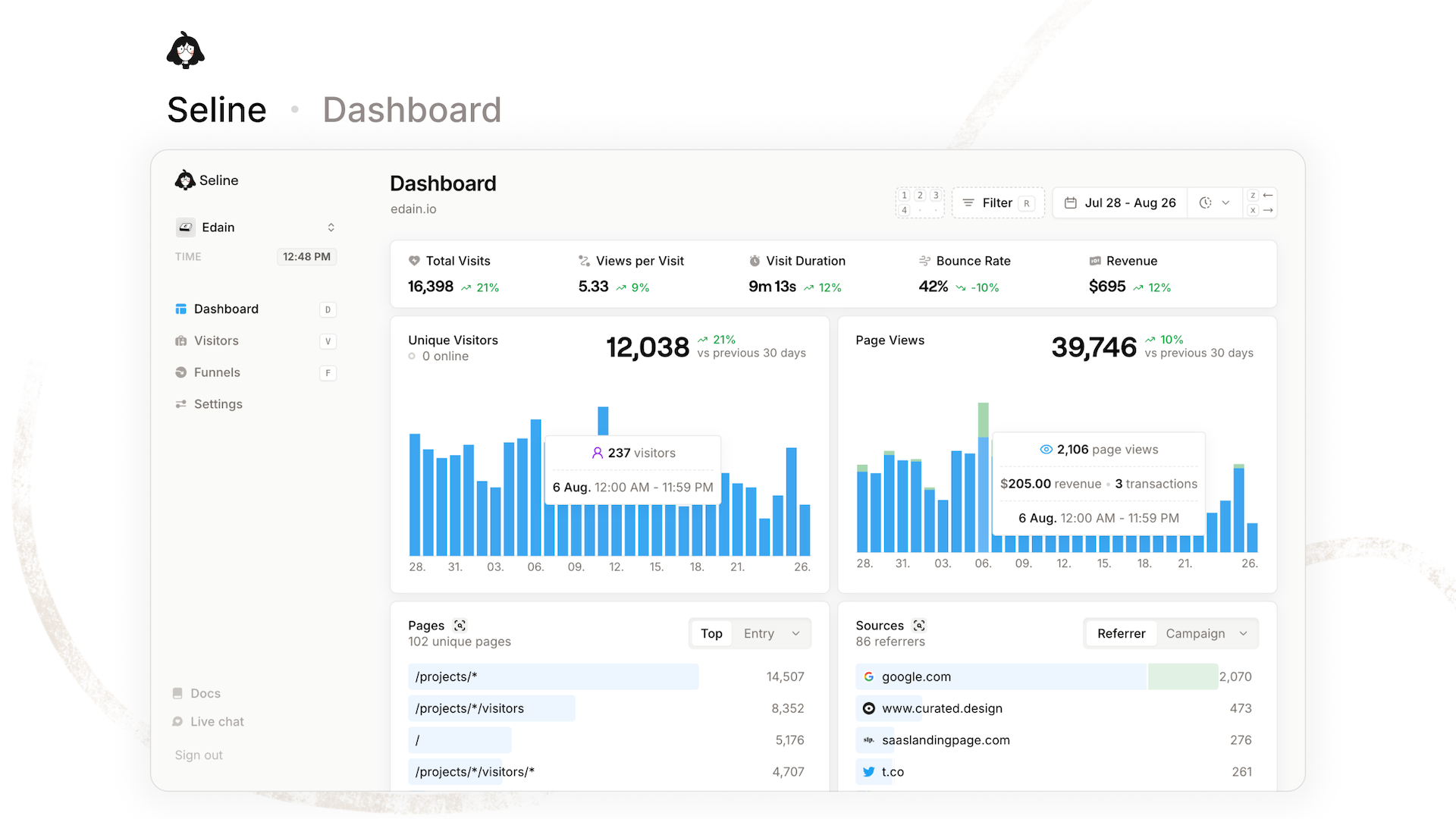This screenshot has width=1456, height=819.
Task: Switch Pages list to Top tab
Action: pos(711,634)
